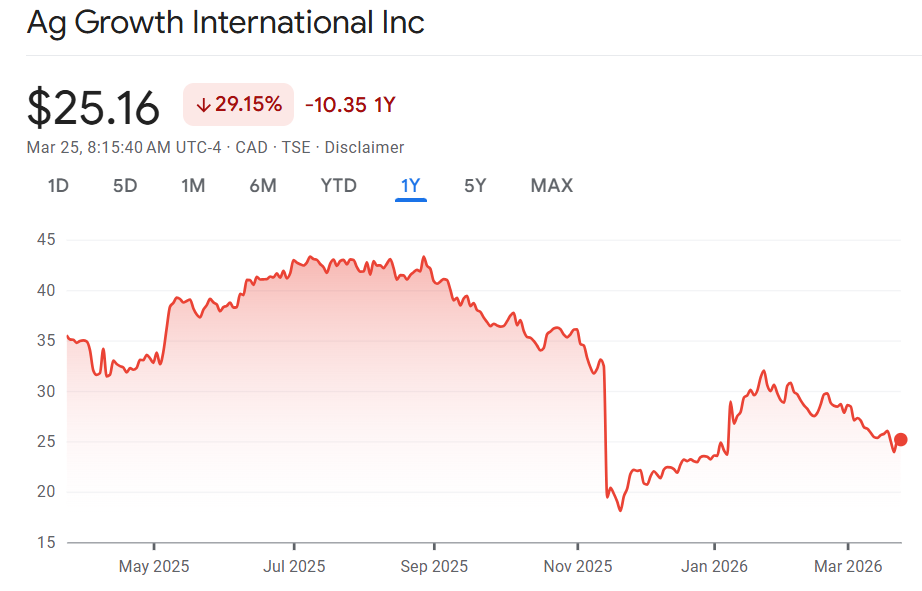
Task: Click the 45 y-axis label
Action: pos(46,240)
